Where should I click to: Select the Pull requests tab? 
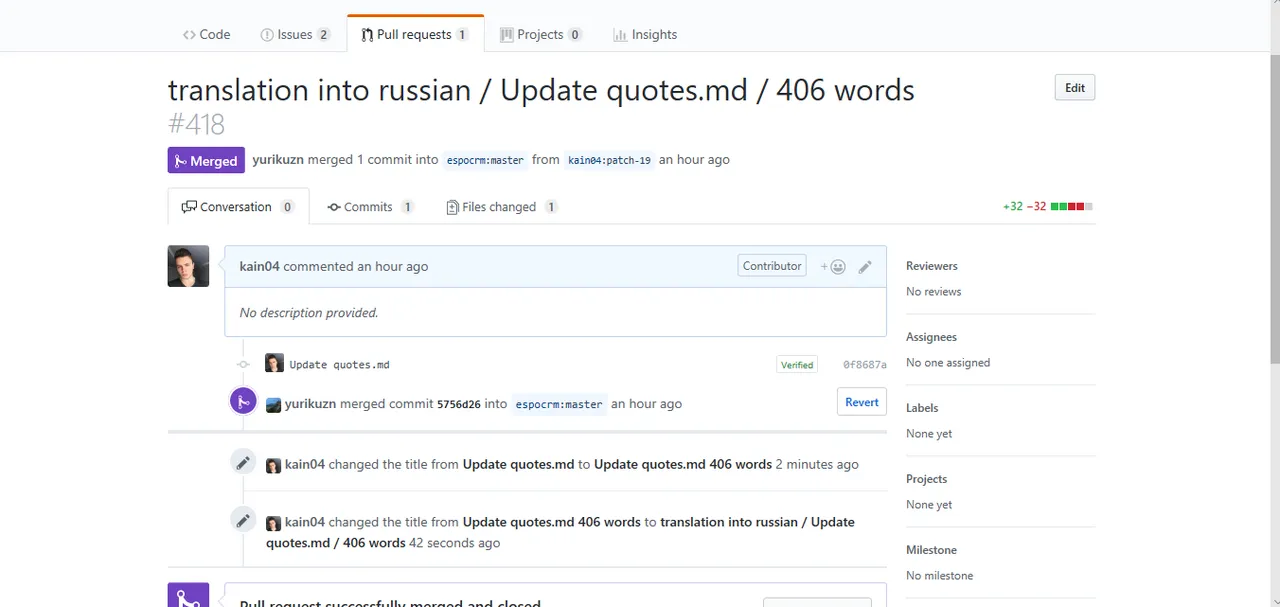(x=415, y=34)
